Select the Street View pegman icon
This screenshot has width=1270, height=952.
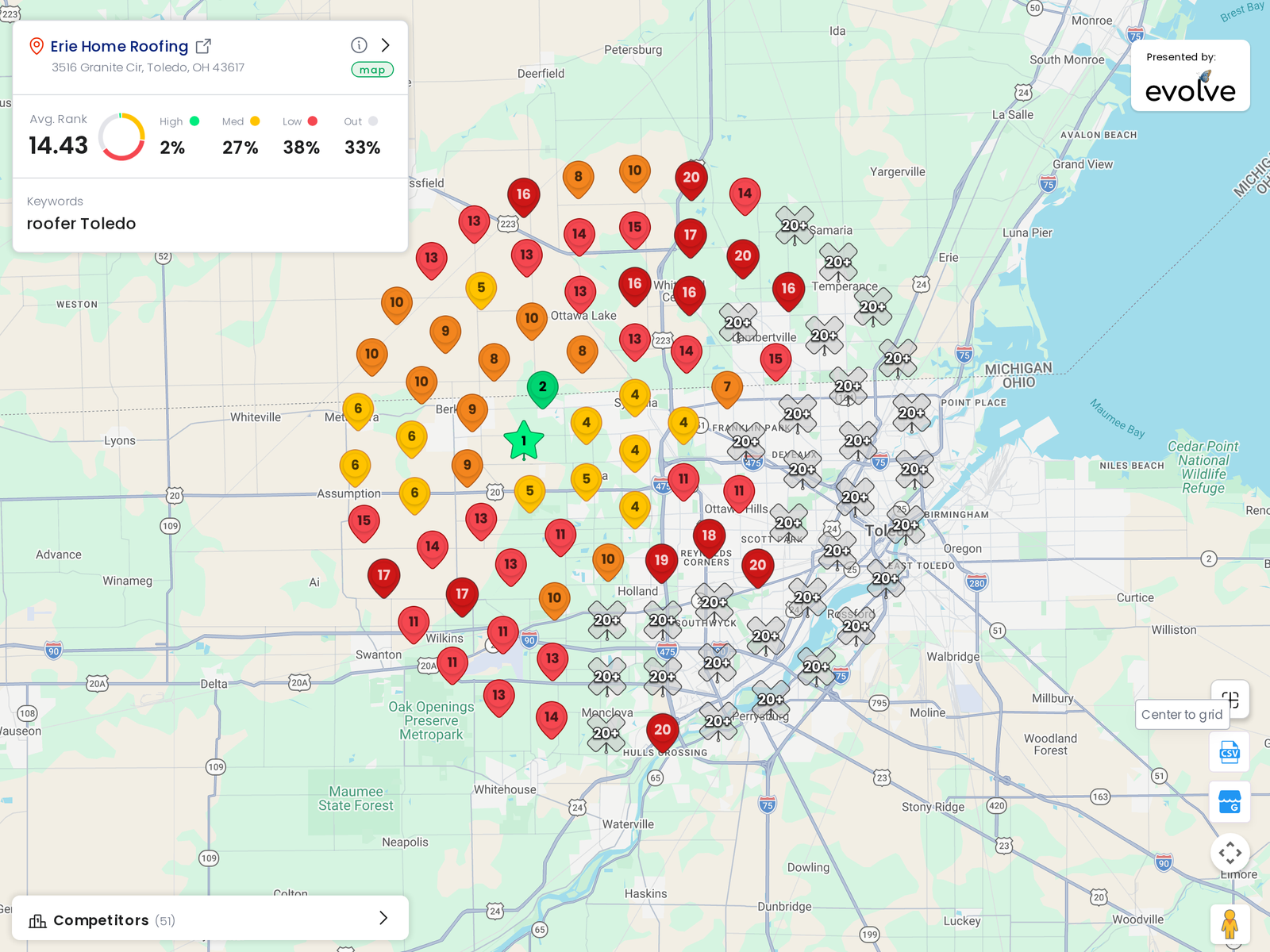[1230, 924]
